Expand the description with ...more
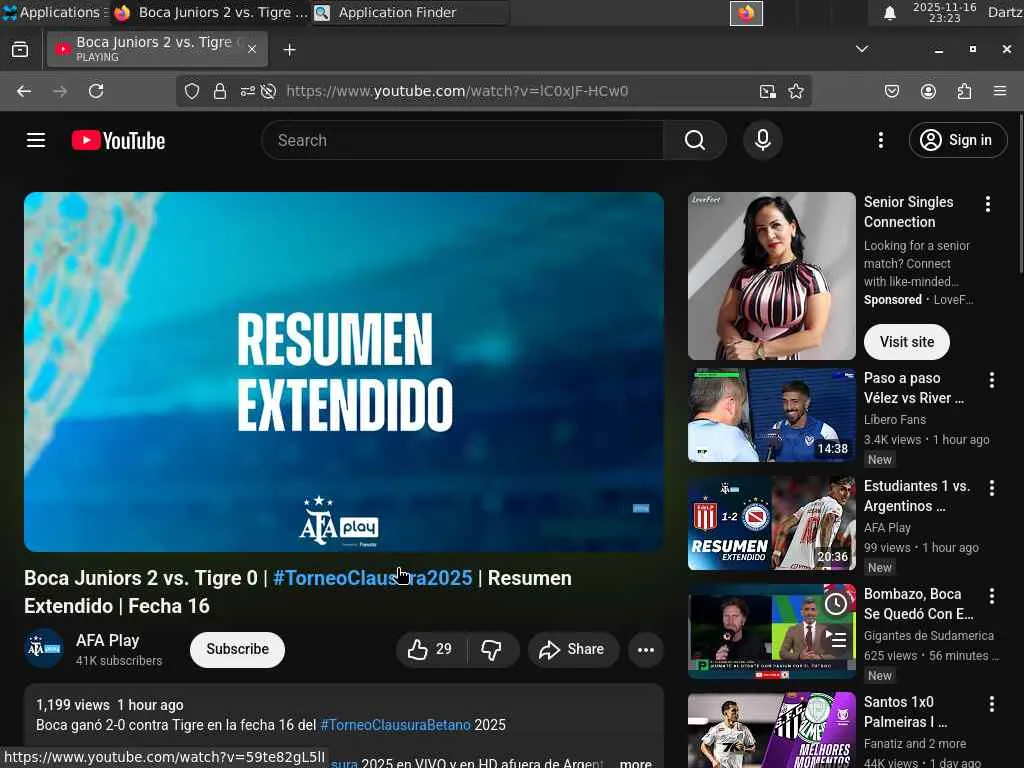 (x=634, y=762)
